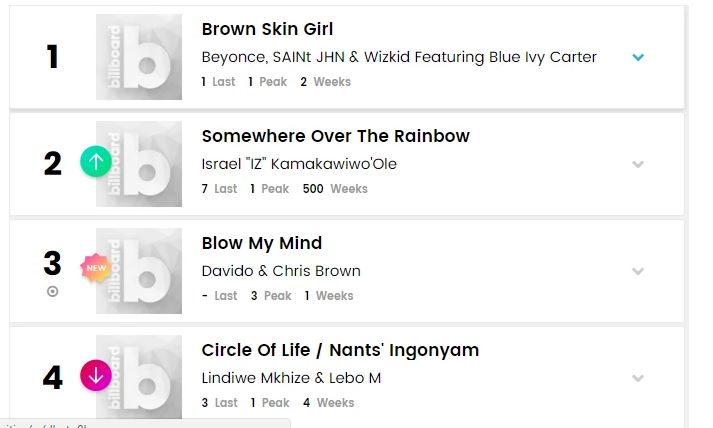Click the rank number 1 entry
Image resolution: width=713 pixels, height=428 pixels.
point(53,57)
